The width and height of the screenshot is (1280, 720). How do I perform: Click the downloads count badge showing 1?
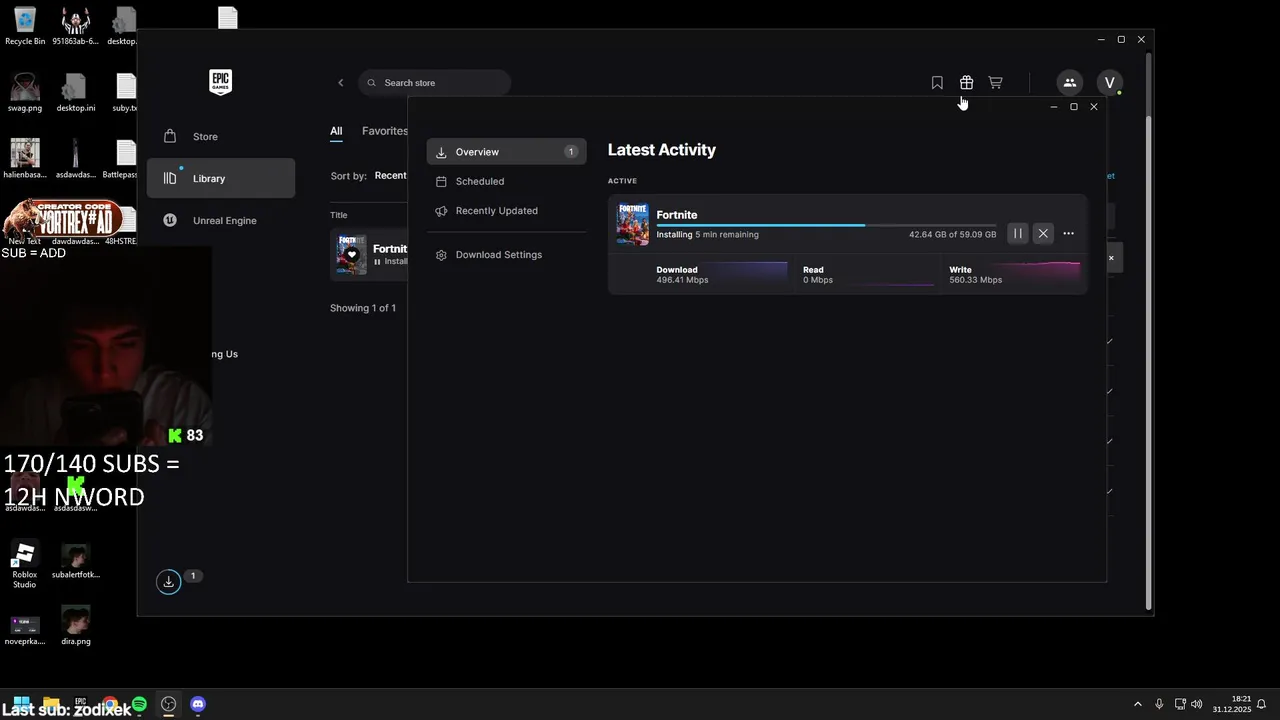tap(193, 576)
